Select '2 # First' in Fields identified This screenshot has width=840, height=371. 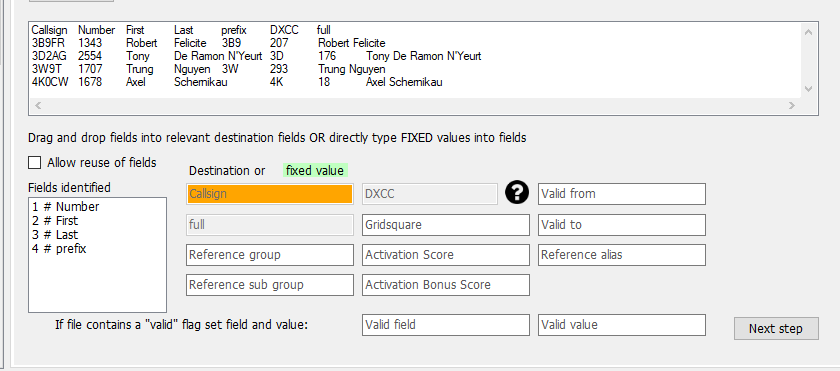click(x=55, y=221)
